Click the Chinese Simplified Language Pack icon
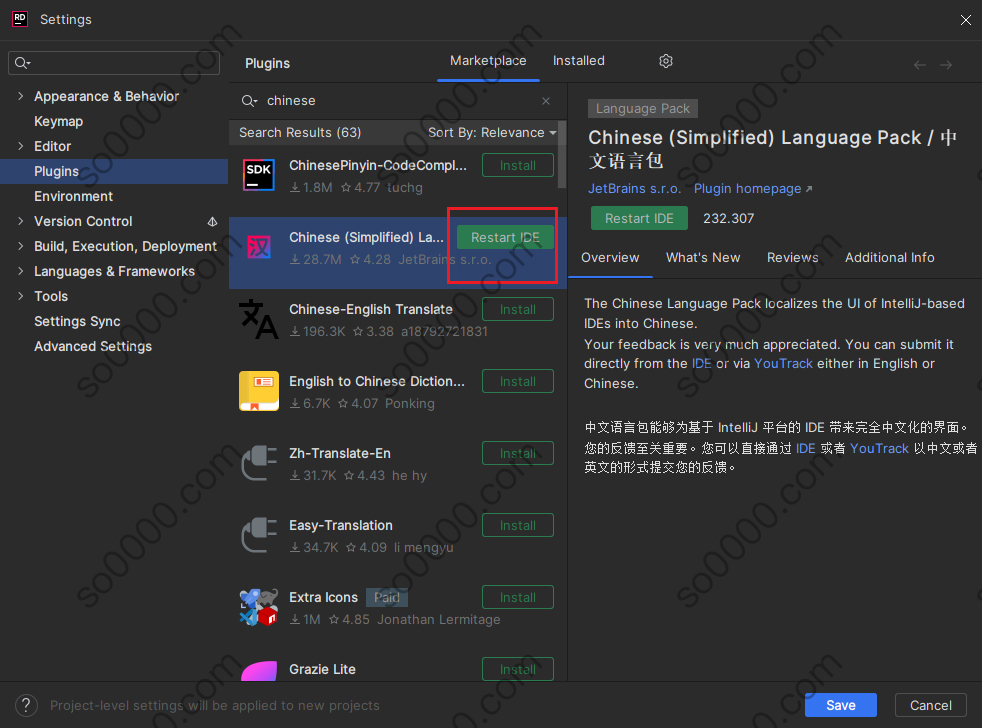Image resolution: width=982 pixels, height=728 pixels. point(259,247)
